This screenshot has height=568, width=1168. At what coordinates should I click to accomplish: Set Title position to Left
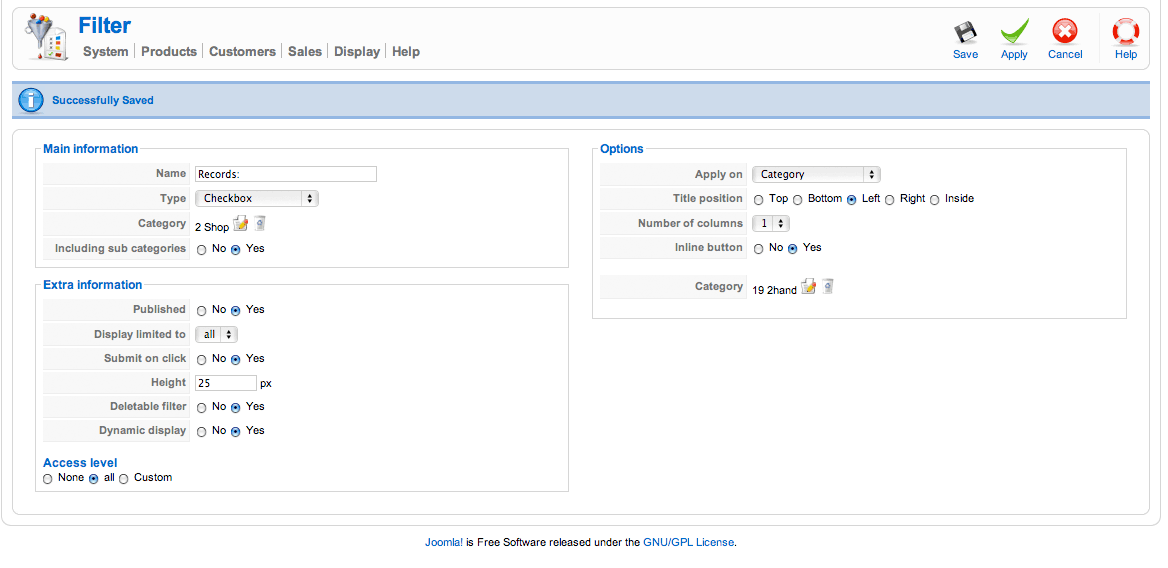[851, 200]
